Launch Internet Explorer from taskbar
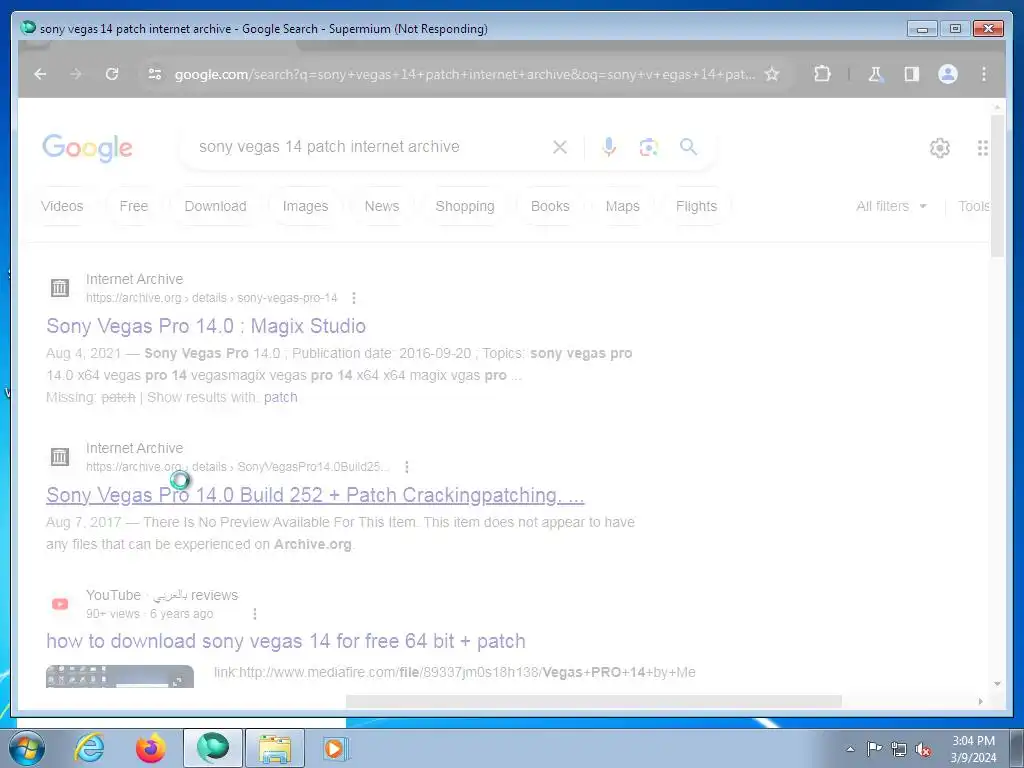Viewport: 1024px width, 768px height. (x=89, y=748)
